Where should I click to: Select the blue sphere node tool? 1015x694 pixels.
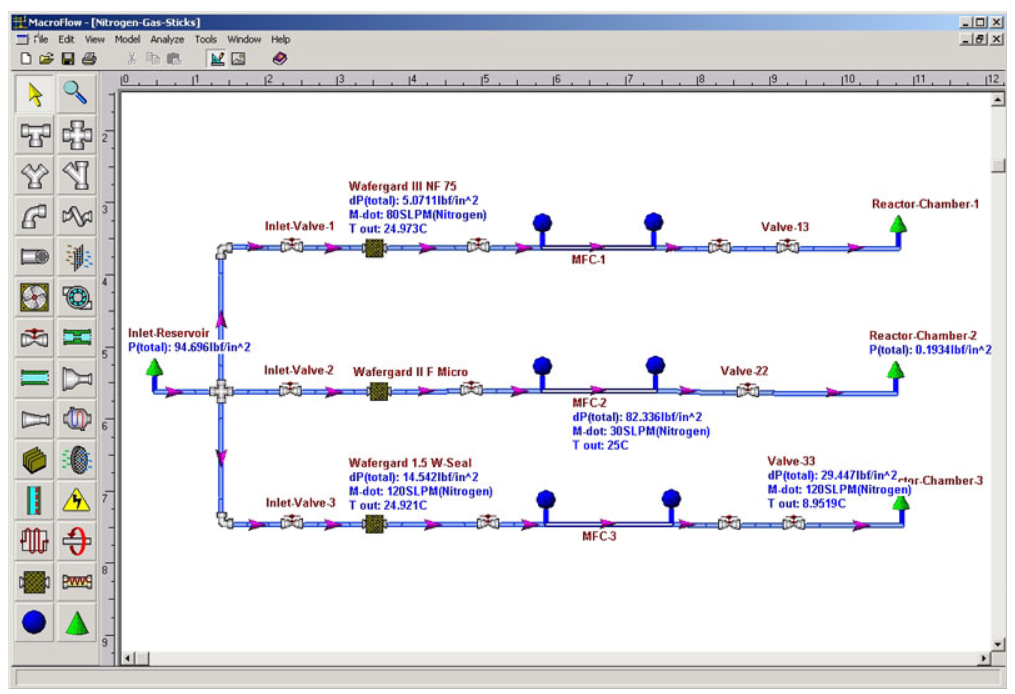click(35, 623)
